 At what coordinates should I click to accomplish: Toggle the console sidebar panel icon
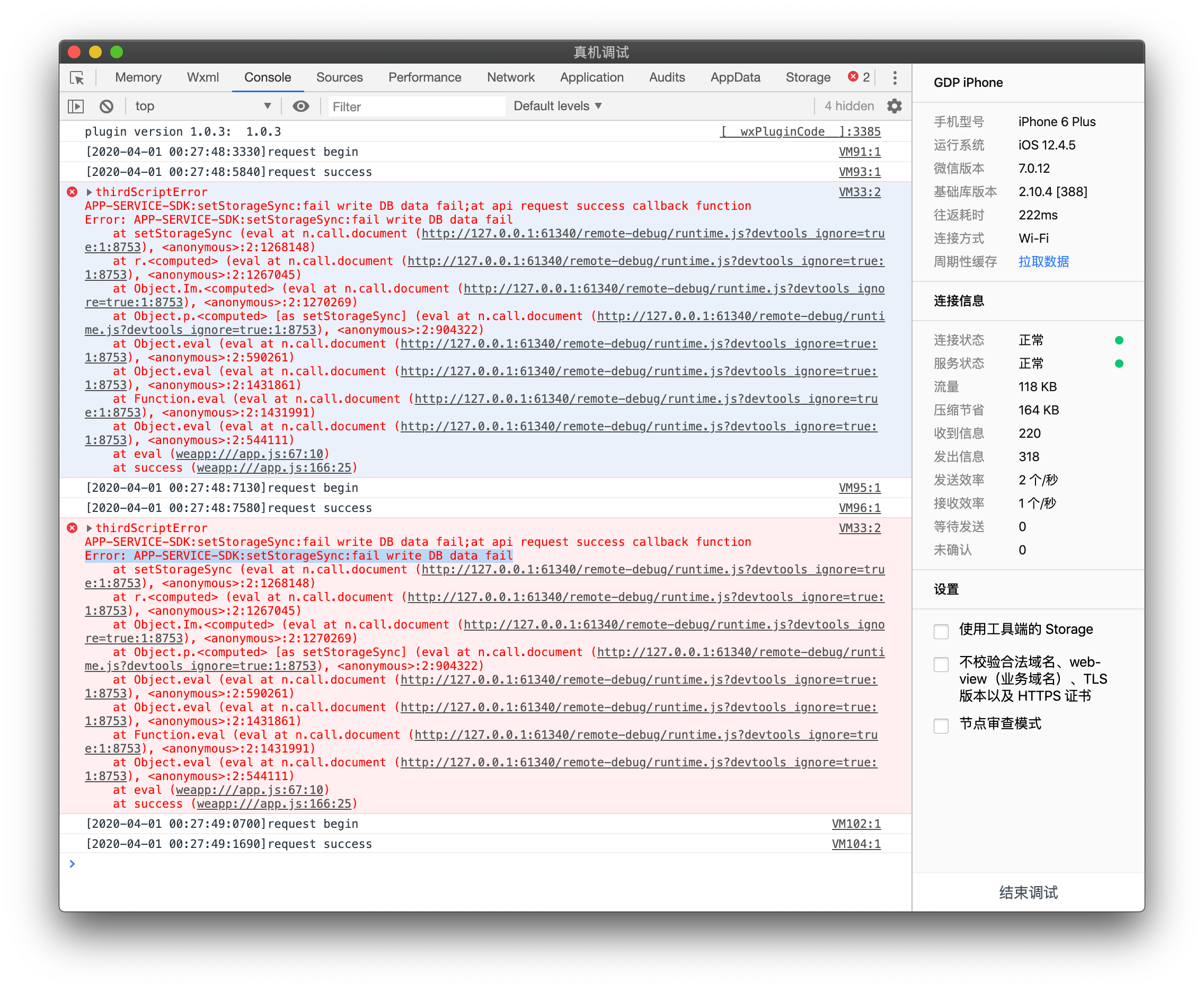coord(76,107)
